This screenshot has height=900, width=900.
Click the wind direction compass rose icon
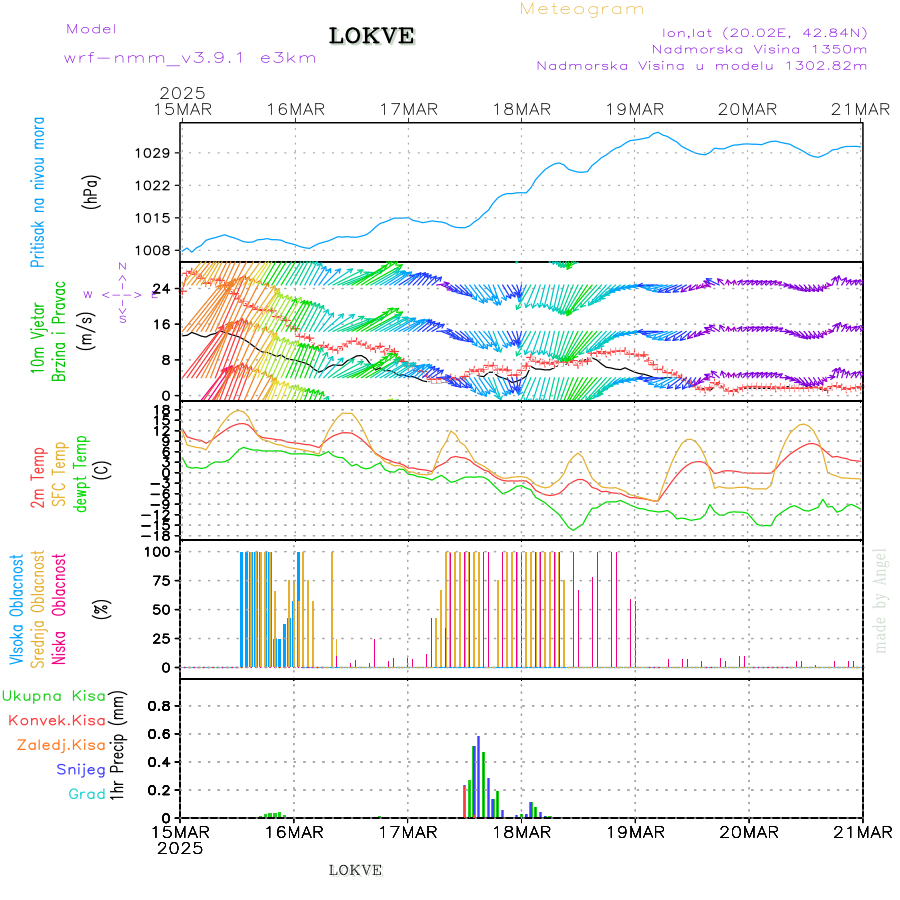pos(122,294)
